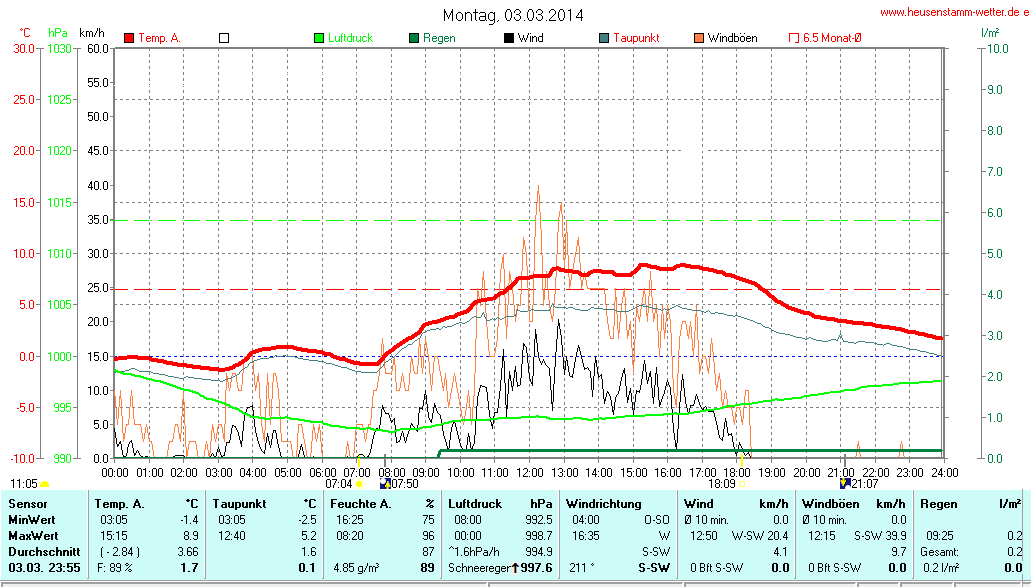Click the 6.5 Monat-Ø legend label

[x=832, y=38]
